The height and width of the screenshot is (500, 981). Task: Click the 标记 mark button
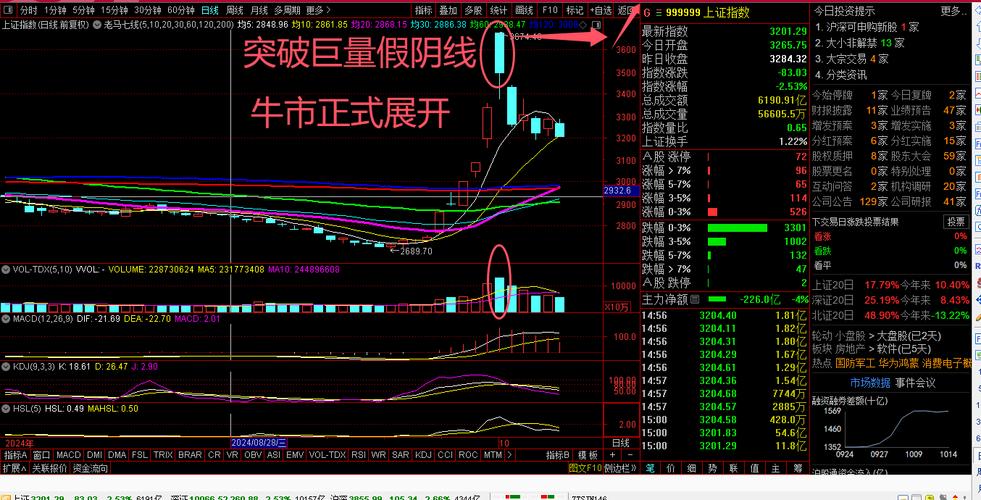574,10
